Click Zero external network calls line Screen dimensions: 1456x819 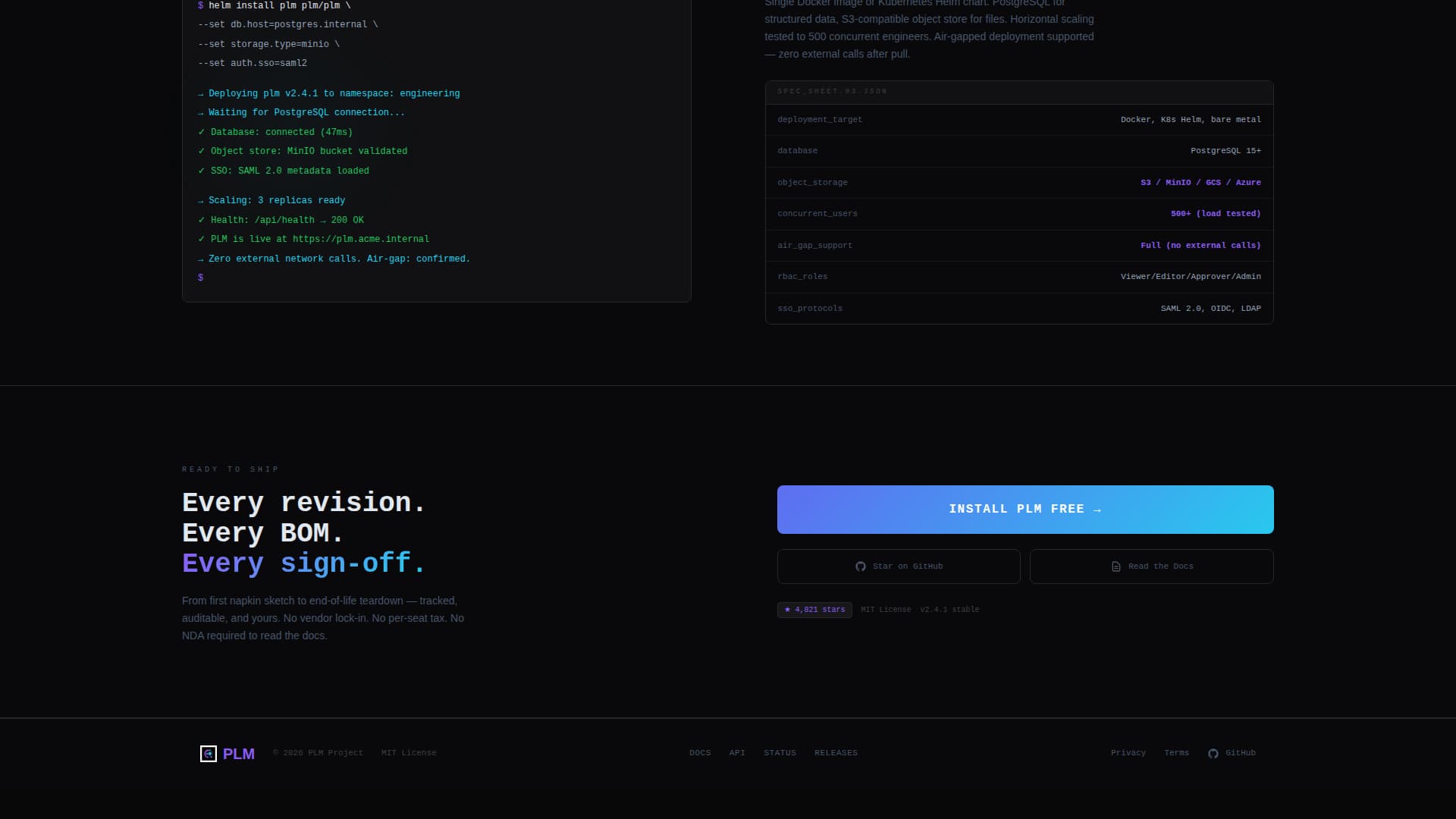334,259
